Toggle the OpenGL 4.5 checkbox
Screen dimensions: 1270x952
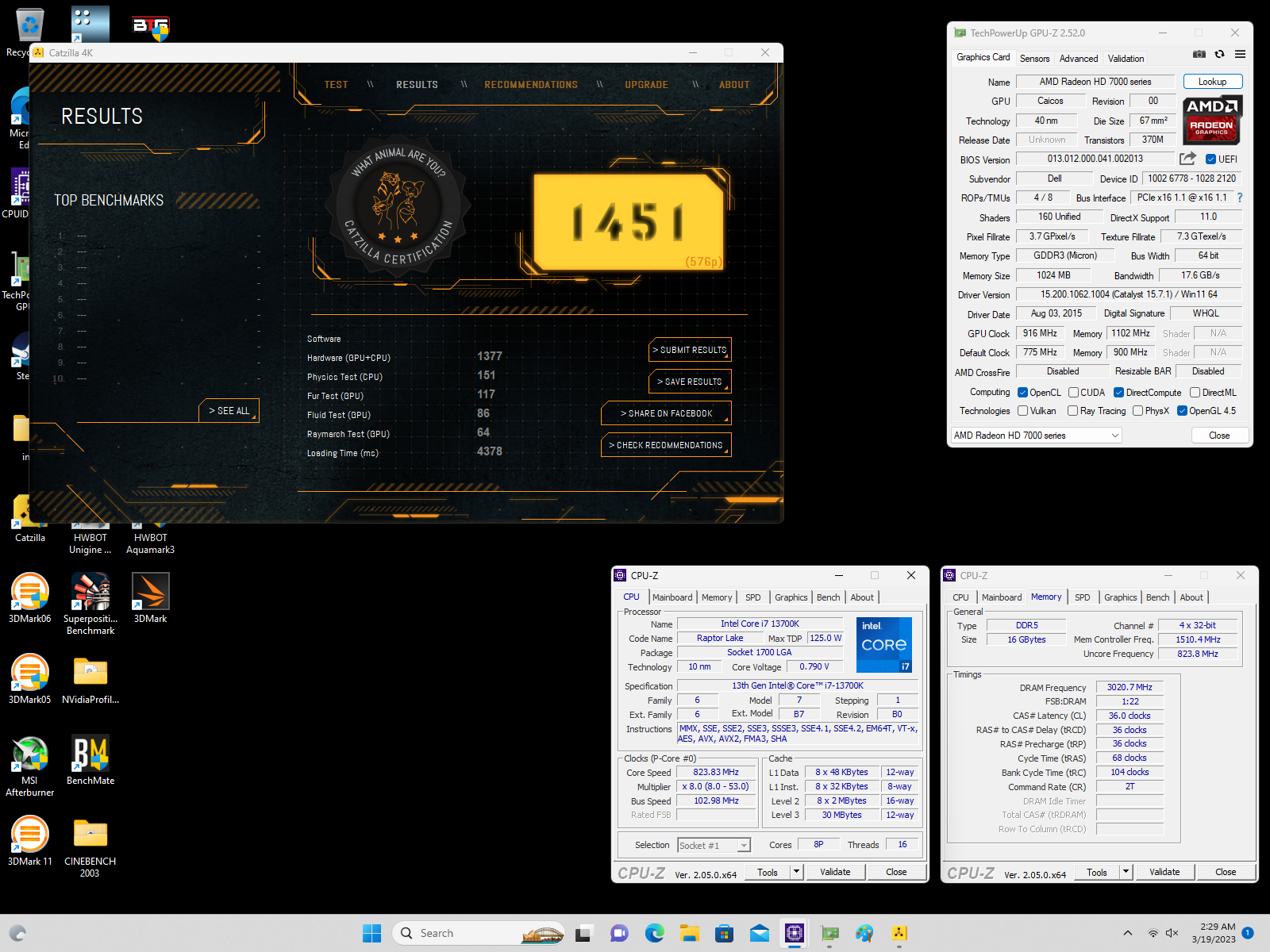pyautogui.click(x=1182, y=411)
